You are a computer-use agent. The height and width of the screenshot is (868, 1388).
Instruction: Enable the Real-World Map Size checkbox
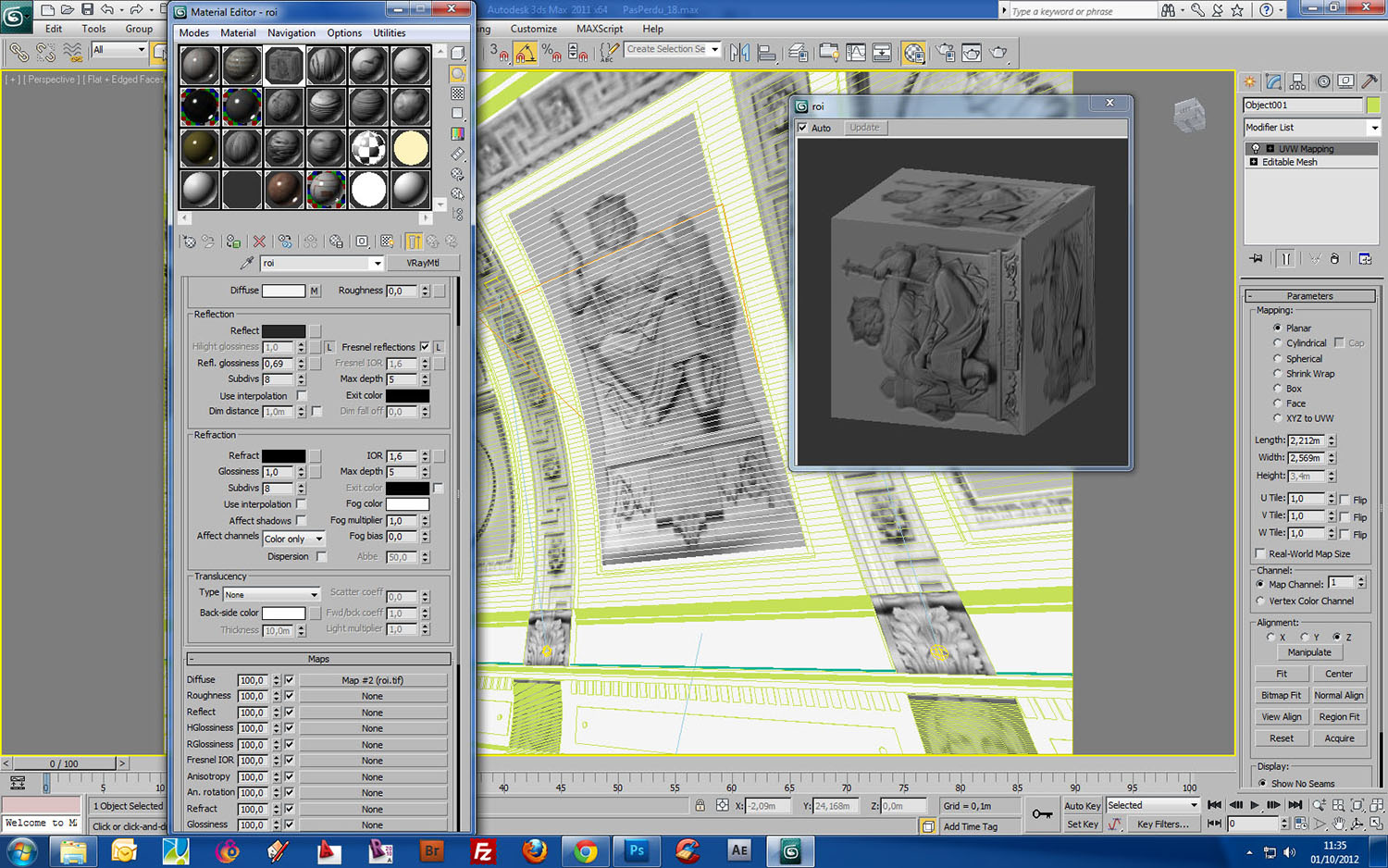pyautogui.click(x=1260, y=553)
